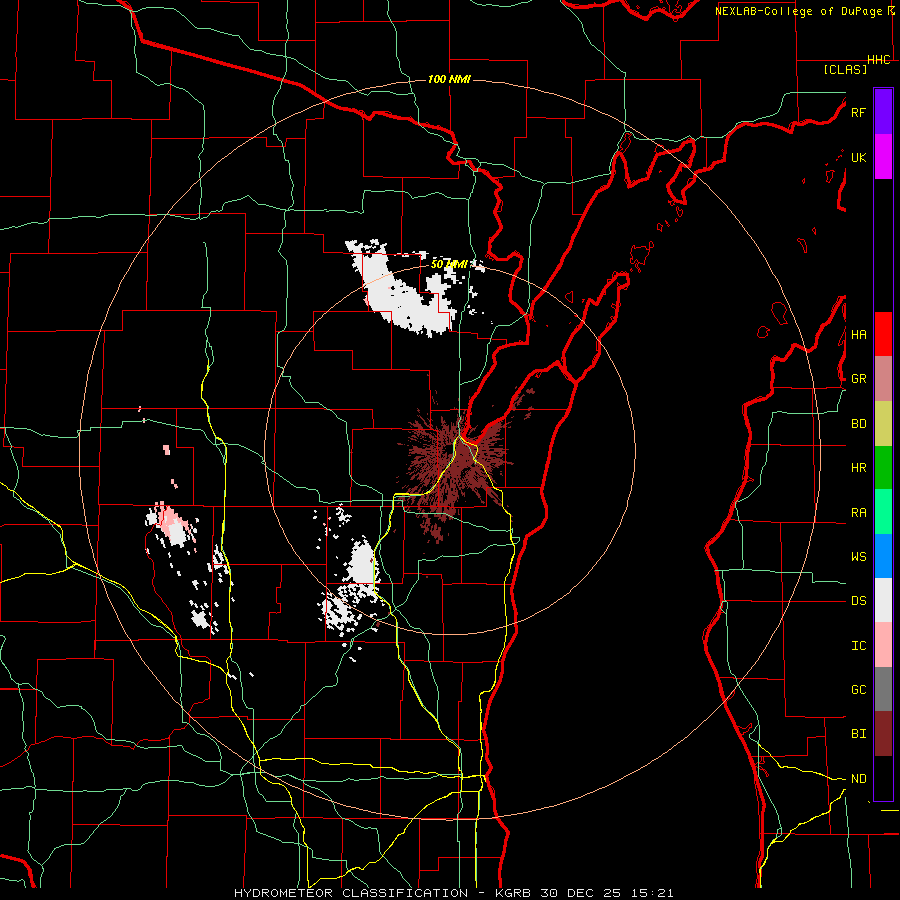Click the WS legend label

coord(858,557)
